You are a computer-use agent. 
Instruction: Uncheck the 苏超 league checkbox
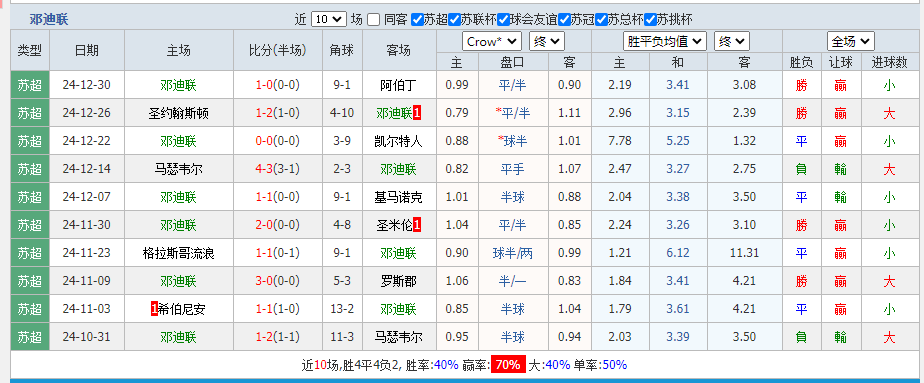tap(417, 19)
